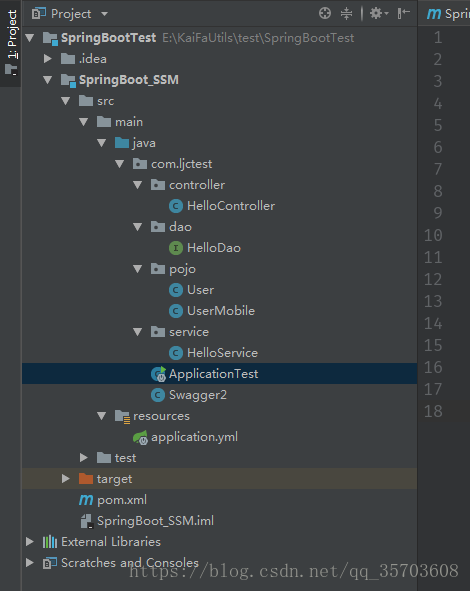Collapse the service package arrow
Viewport: 470px width, 591px height.
coord(138,332)
